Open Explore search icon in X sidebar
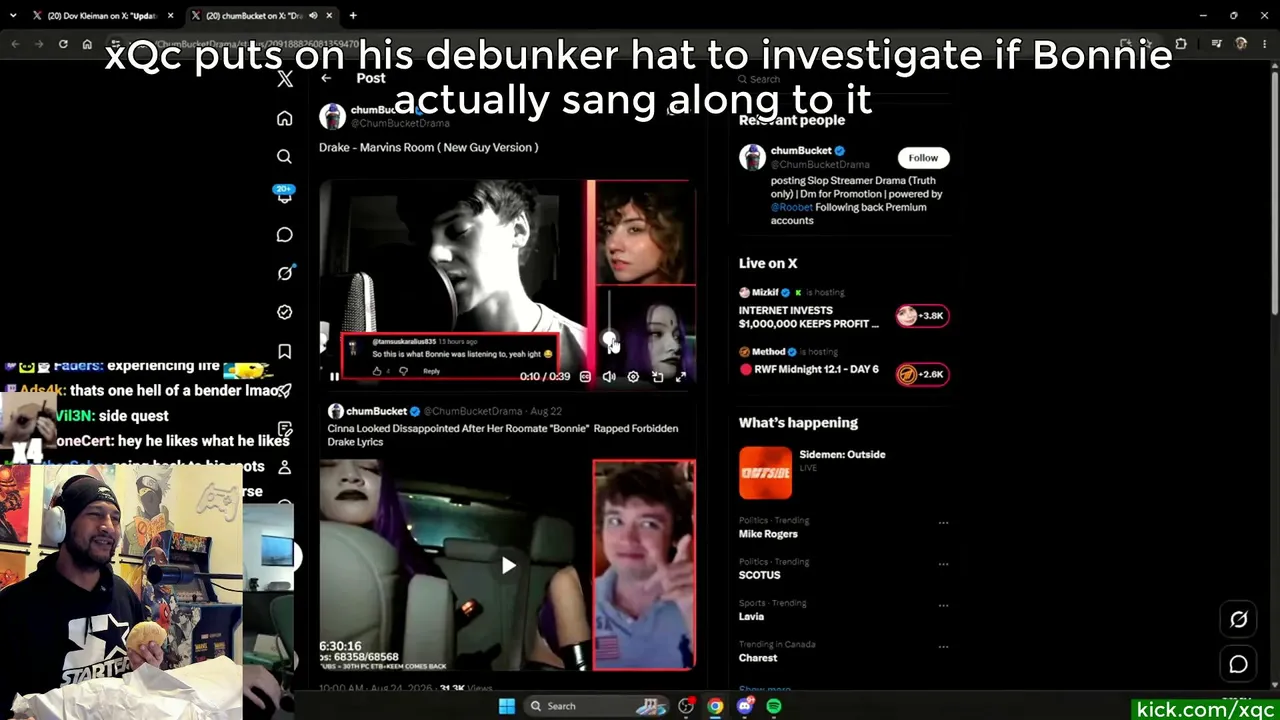The width and height of the screenshot is (1280, 720). [x=285, y=157]
